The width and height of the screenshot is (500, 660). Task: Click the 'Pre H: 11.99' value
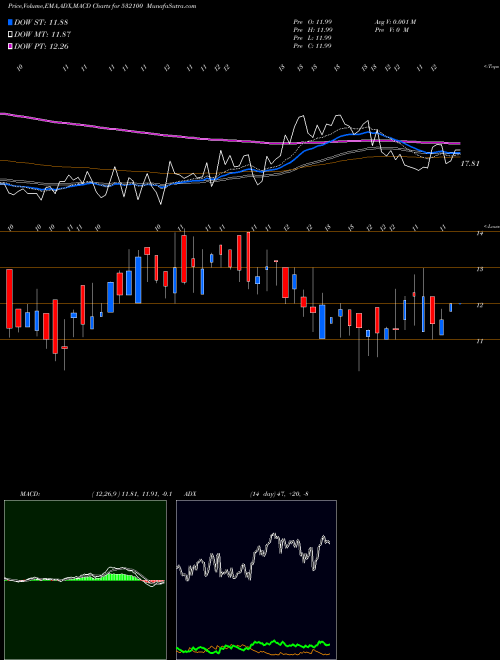313,30
